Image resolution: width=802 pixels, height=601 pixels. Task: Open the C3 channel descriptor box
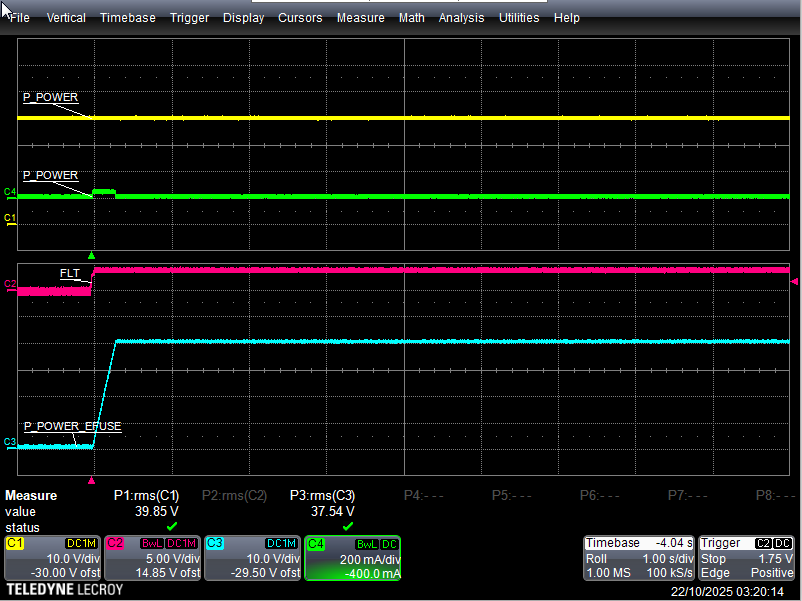coord(252,558)
